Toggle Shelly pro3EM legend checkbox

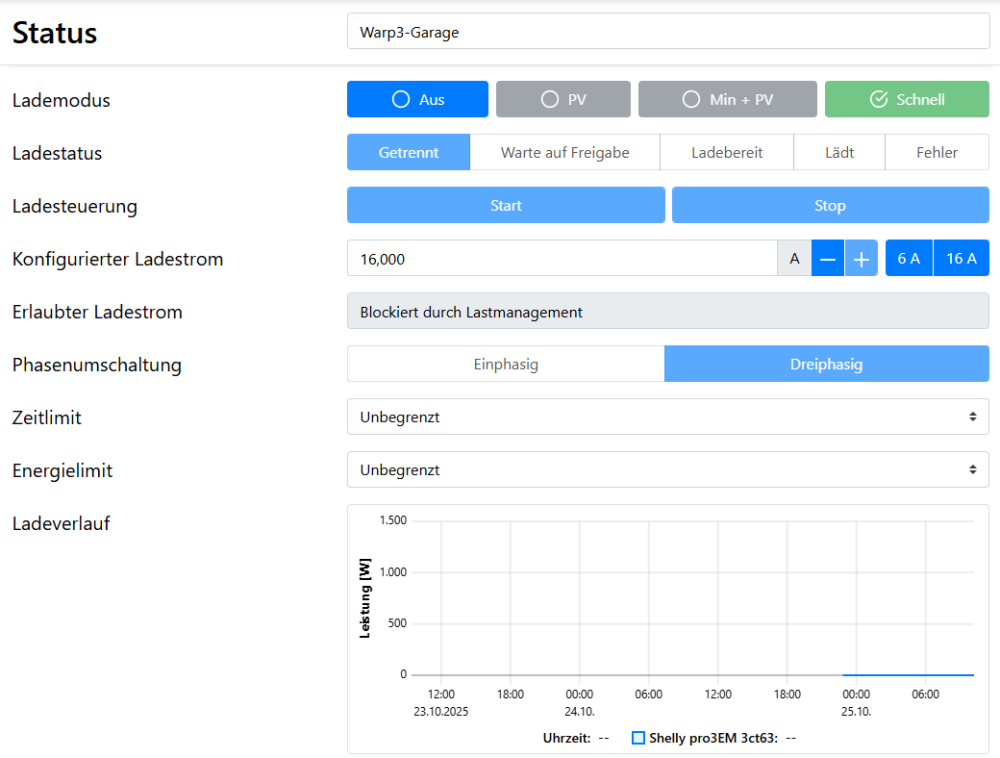click(x=638, y=738)
